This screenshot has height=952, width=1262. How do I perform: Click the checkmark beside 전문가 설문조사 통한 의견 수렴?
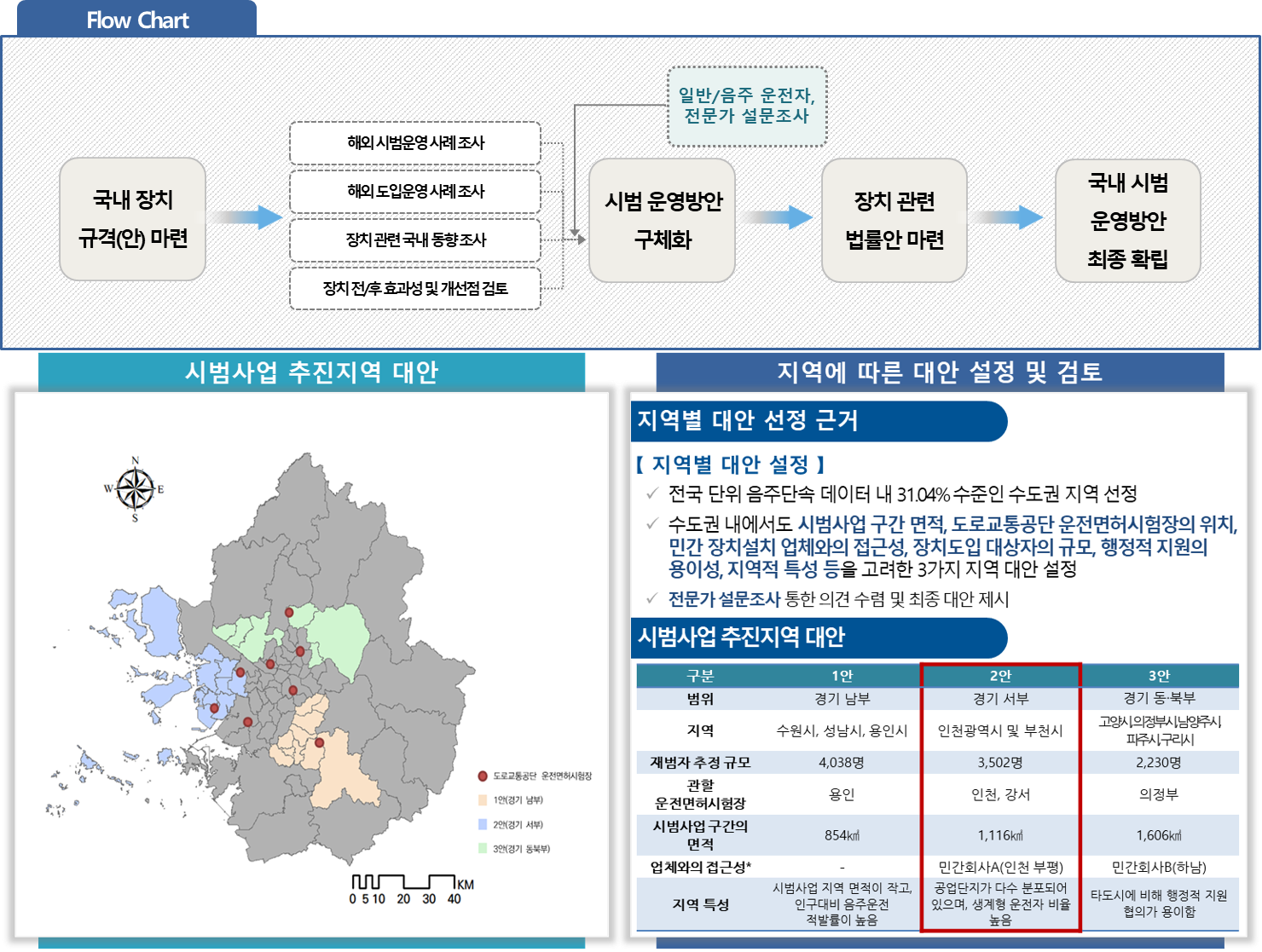(652, 598)
